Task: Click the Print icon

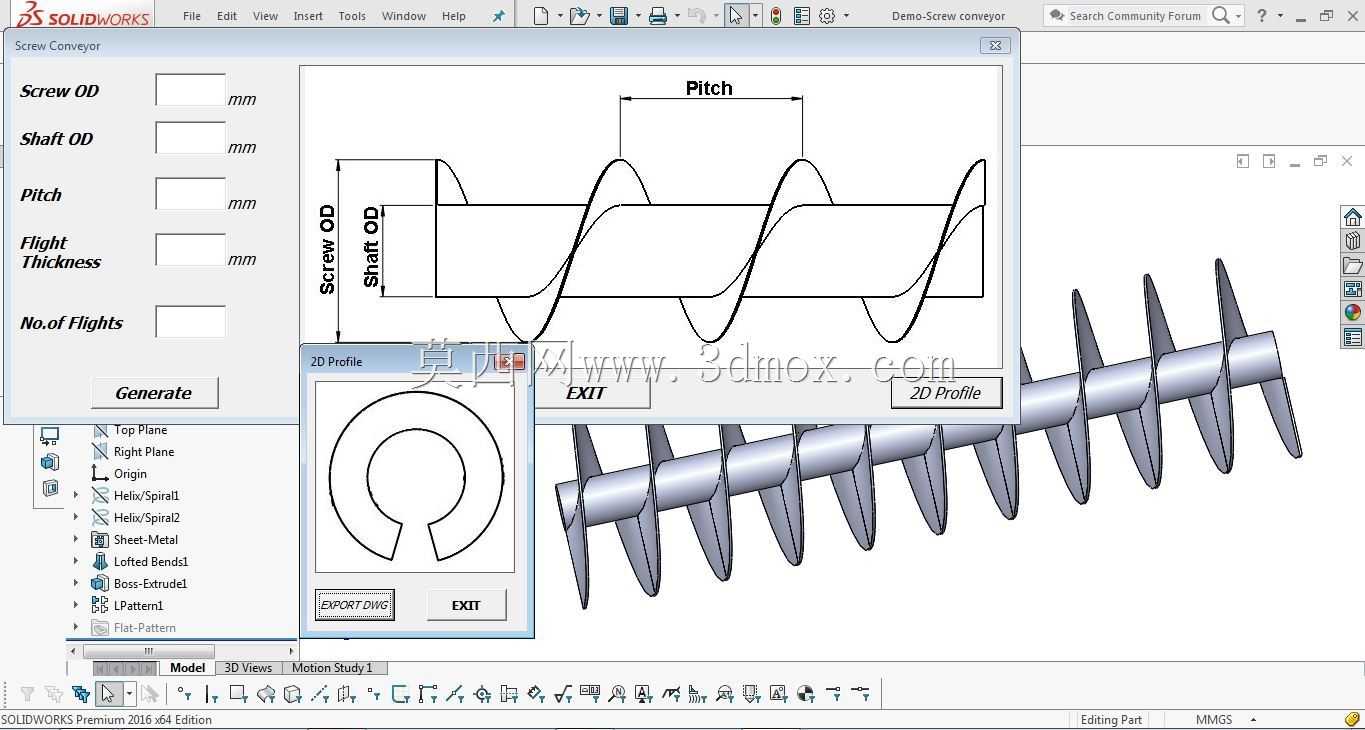Action: [x=657, y=16]
